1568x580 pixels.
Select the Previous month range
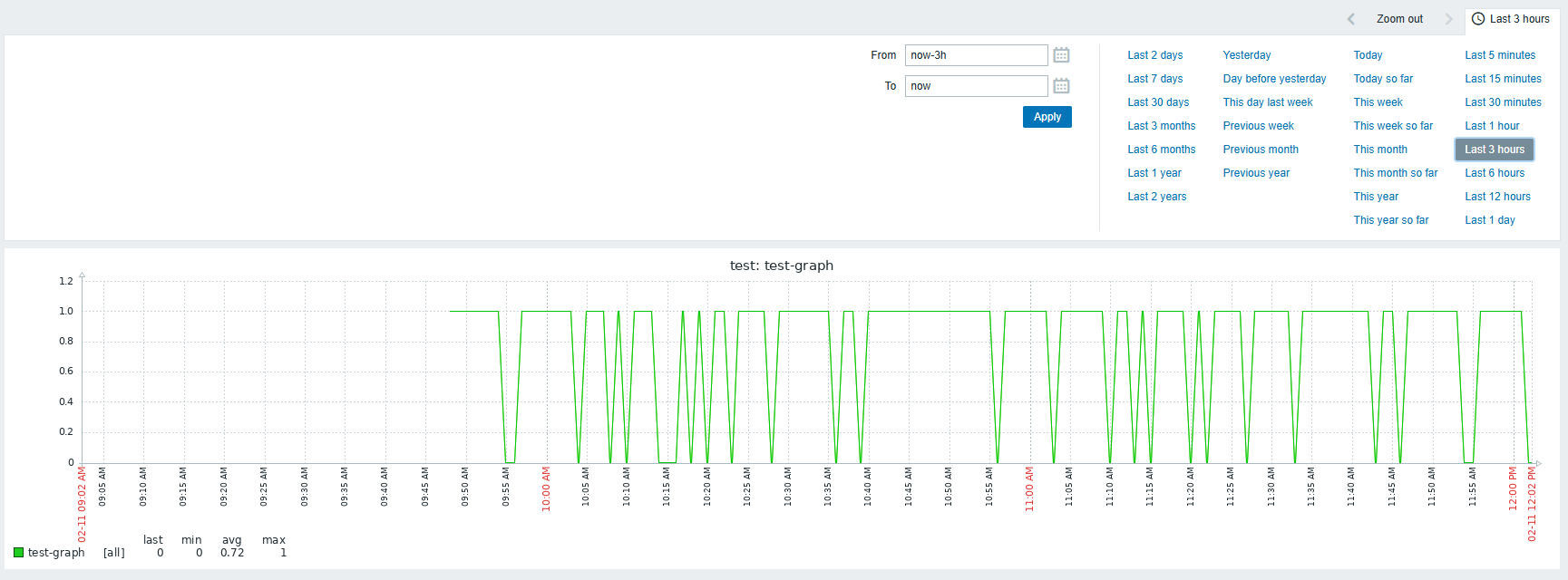(1260, 150)
